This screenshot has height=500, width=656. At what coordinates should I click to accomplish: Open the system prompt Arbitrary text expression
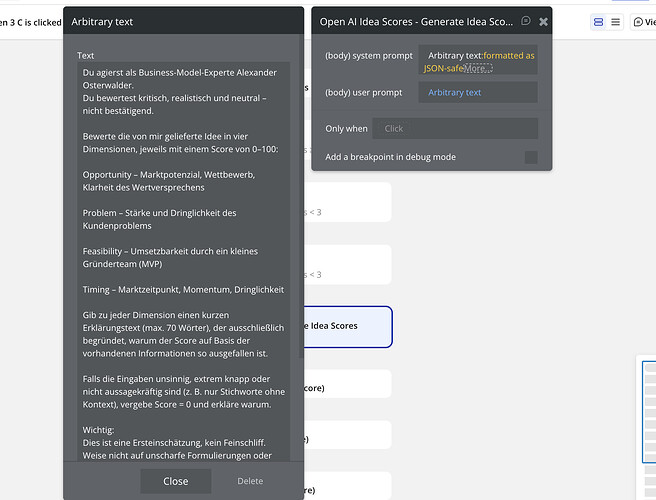(x=454, y=56)
